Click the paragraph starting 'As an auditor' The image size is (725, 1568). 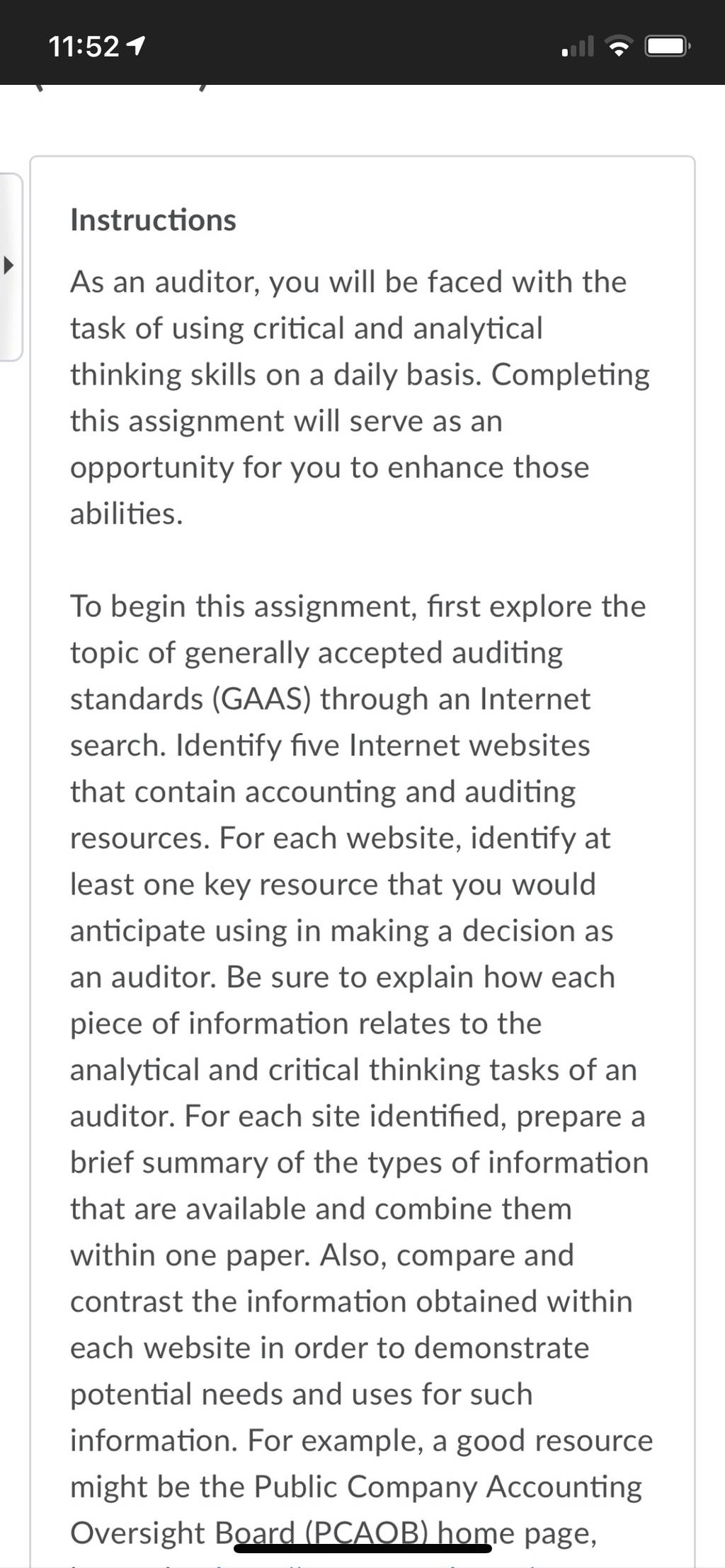360,398
